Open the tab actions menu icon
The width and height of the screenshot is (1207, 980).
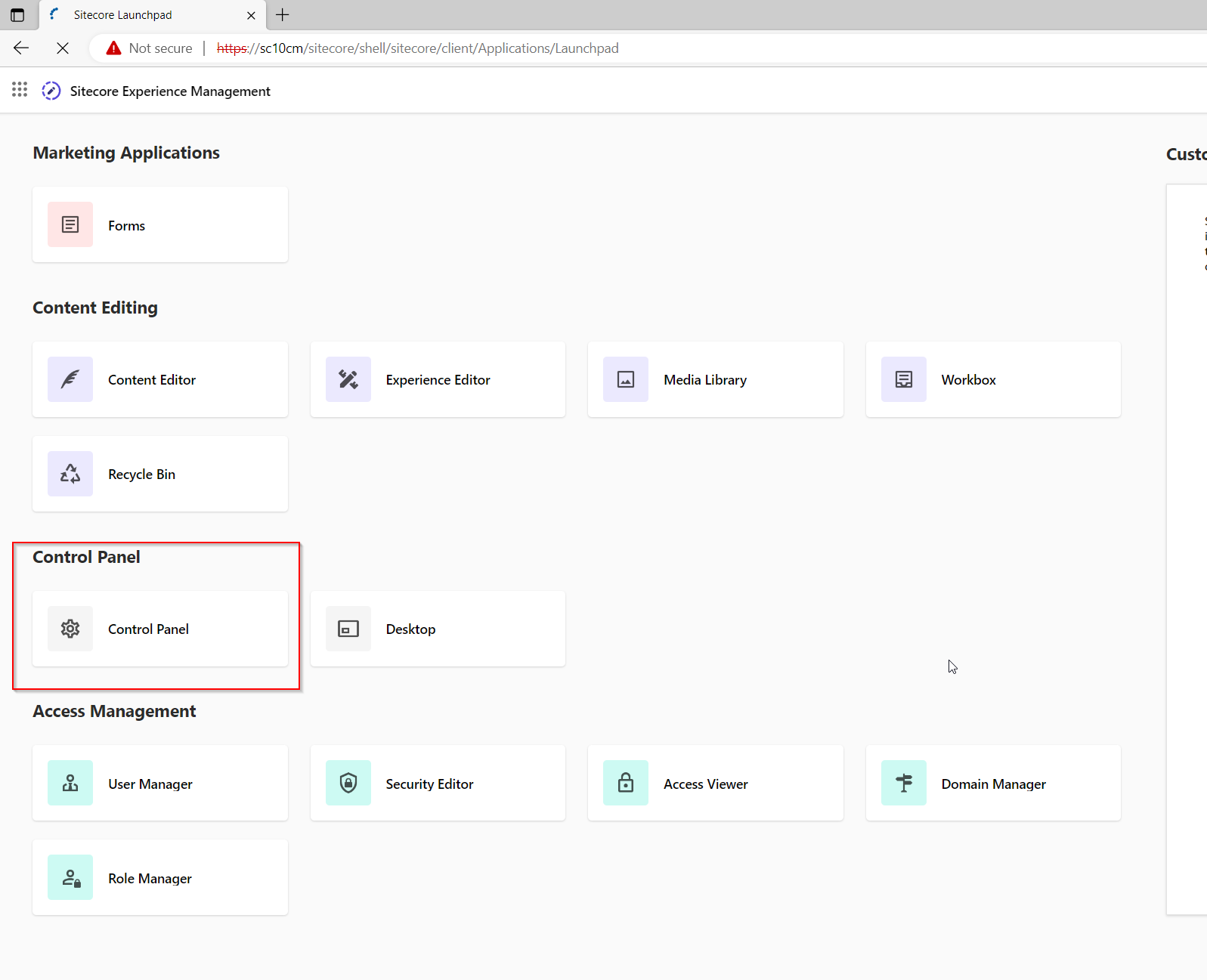pyautogui.click(x=17, y=14)
